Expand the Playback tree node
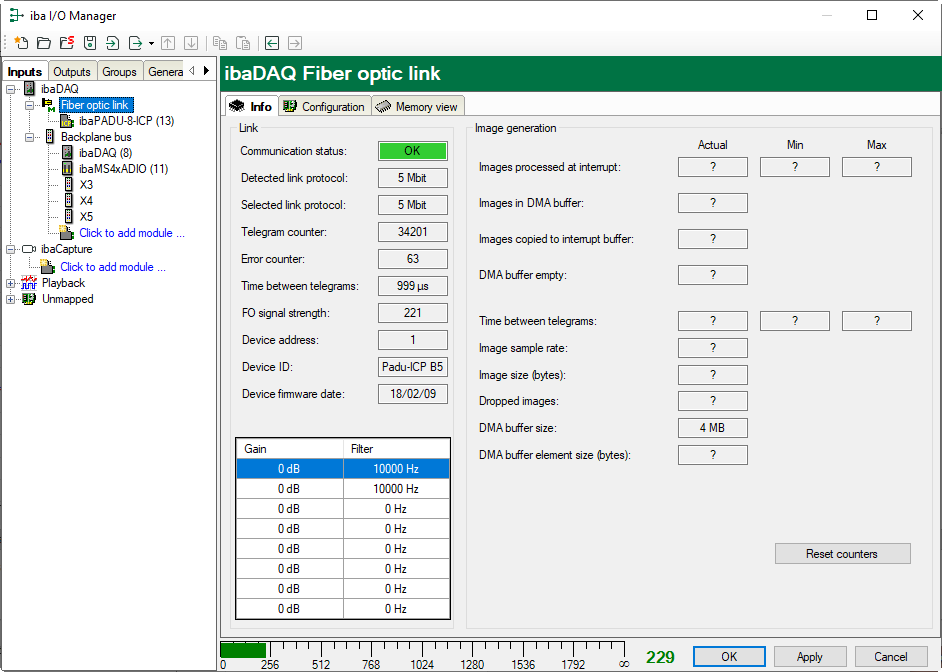This screenshot has height=672, width=942. (11, 283)
